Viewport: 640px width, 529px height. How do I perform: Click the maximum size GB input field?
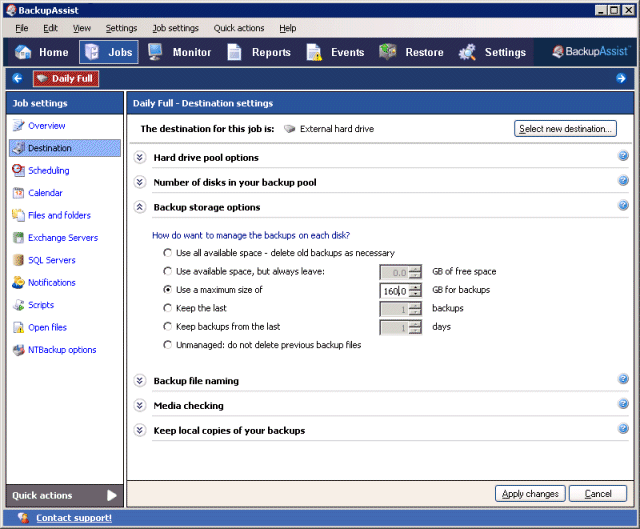tap(394, 291)
